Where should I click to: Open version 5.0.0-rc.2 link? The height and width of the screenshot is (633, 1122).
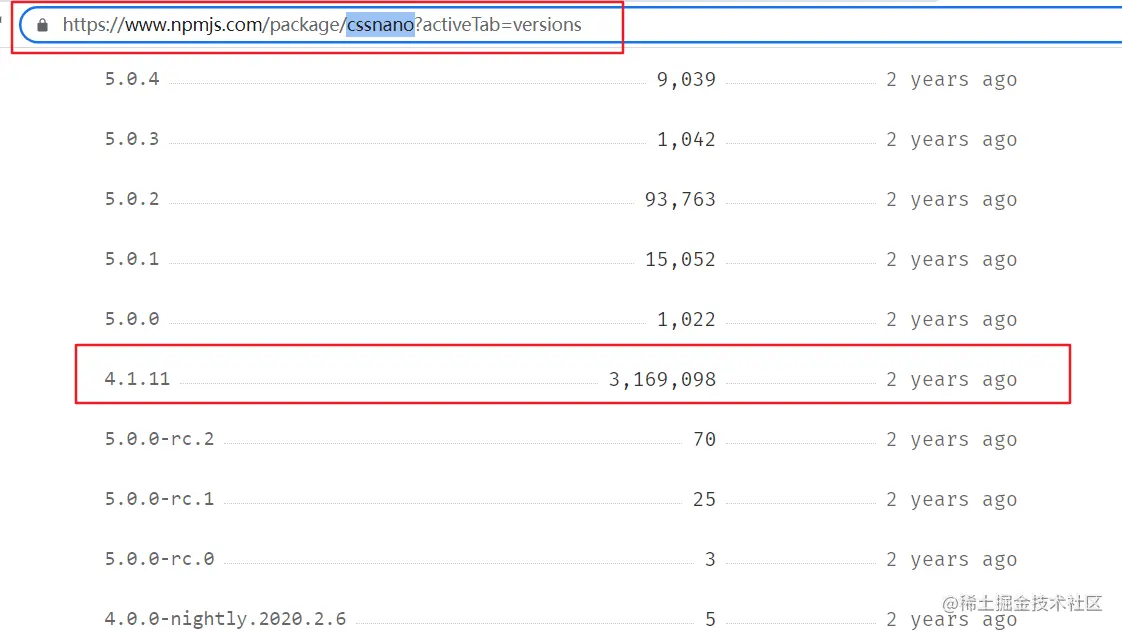coord(160,439)
